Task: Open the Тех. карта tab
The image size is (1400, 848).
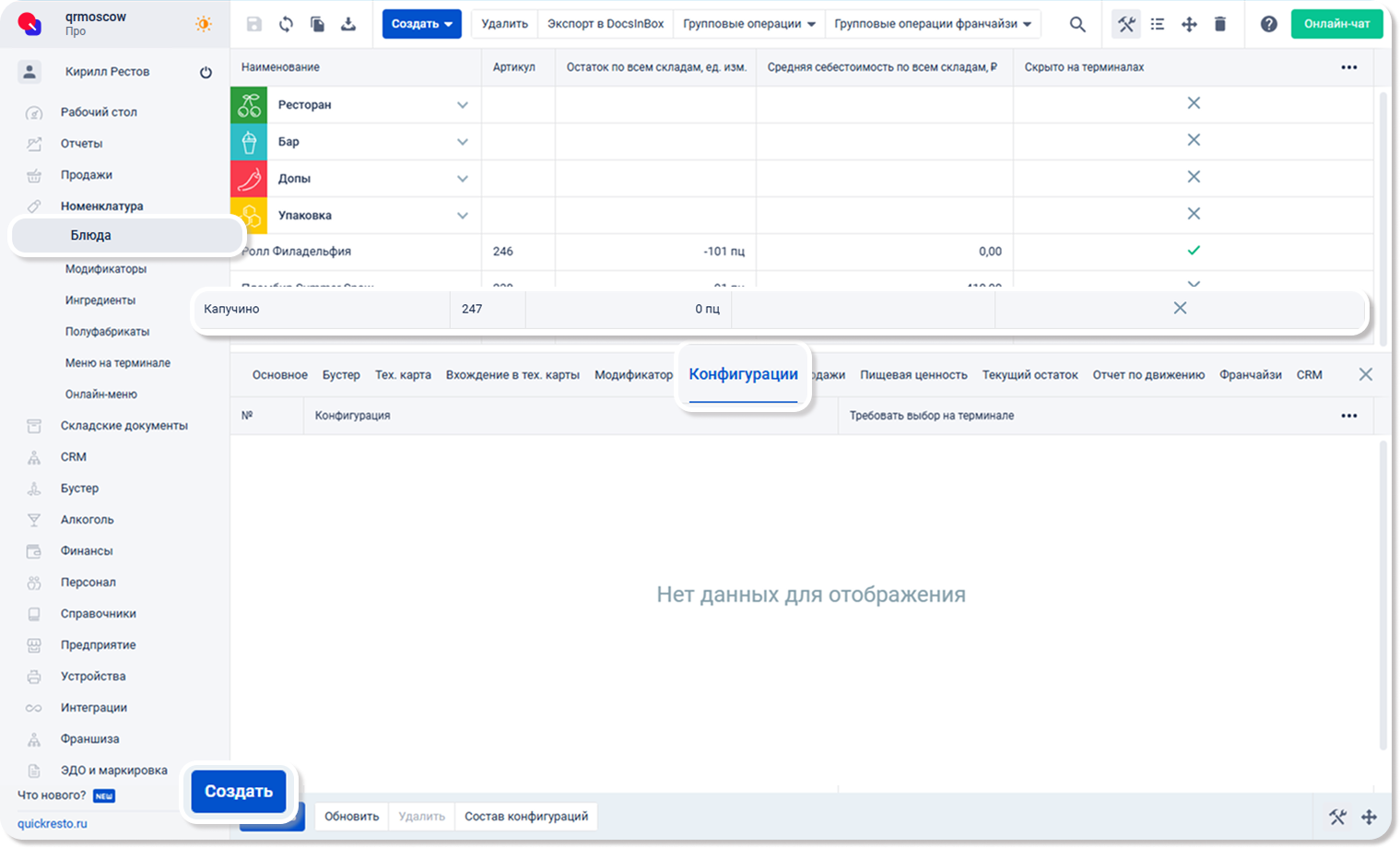Action: pos(403,375)
